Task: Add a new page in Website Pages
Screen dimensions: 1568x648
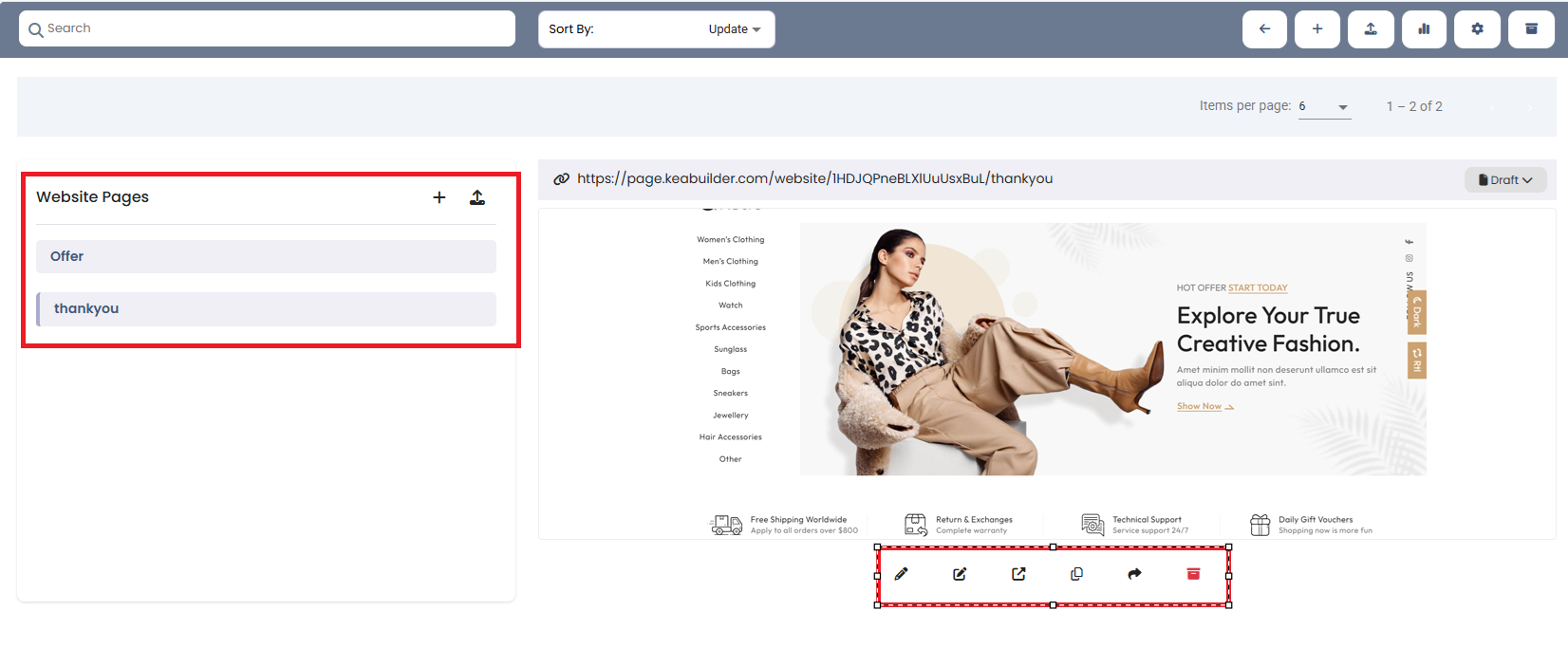Action: click(x=439, y=197)
